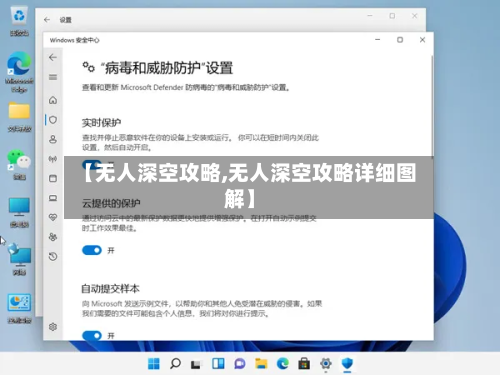Turn off cloud-delivered protection toggle

(x=92, y=250)
